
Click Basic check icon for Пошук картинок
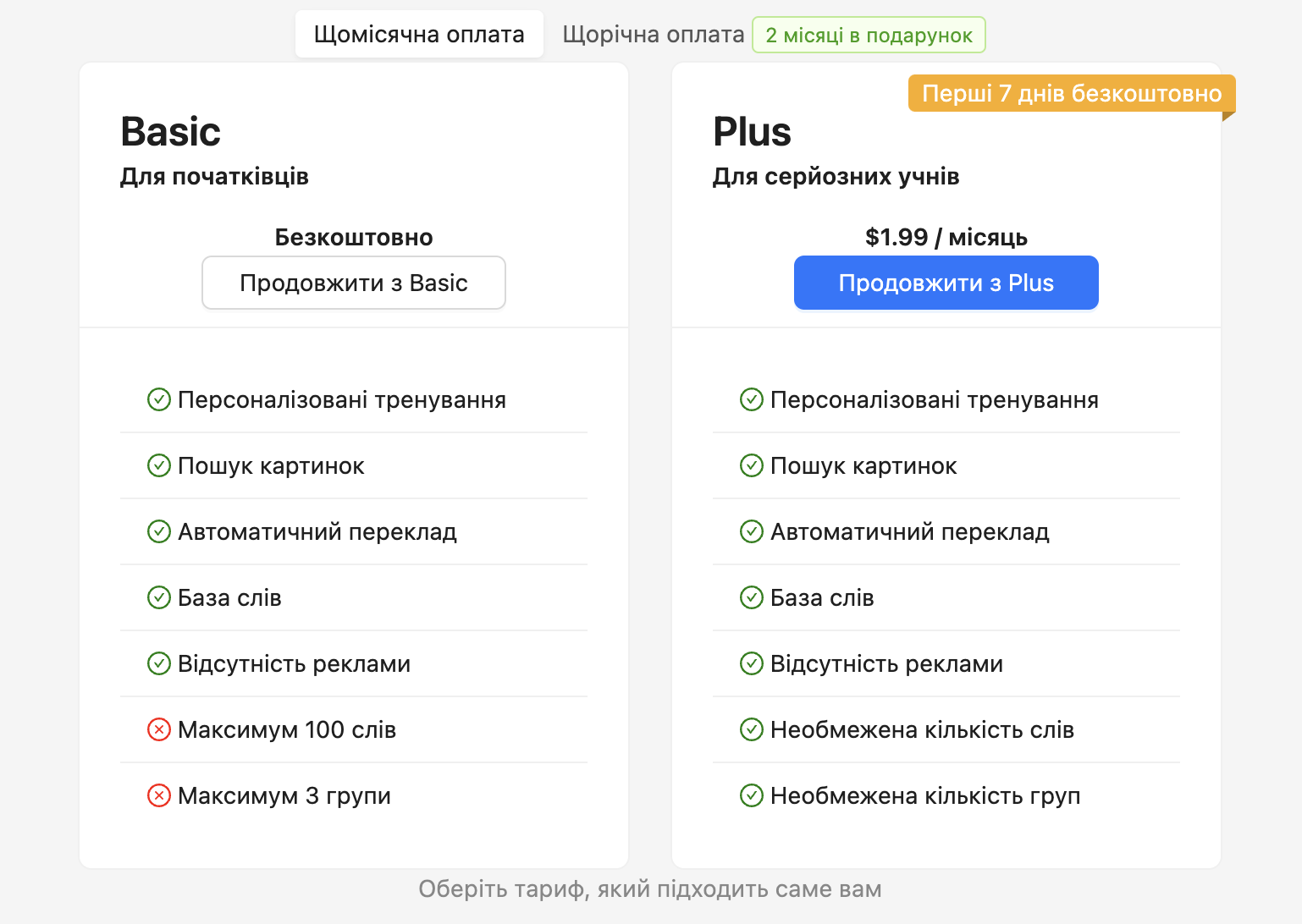159,465
